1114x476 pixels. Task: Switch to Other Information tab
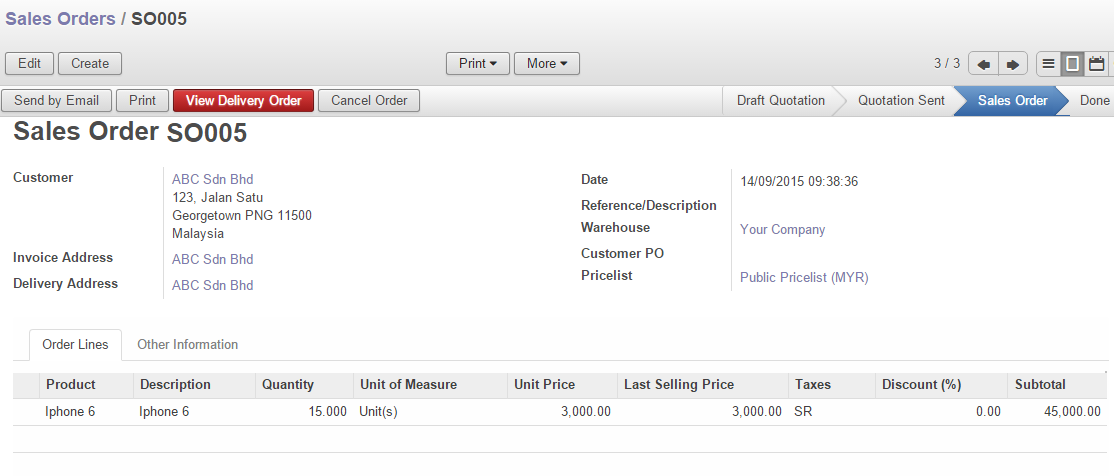click(187, 345)
